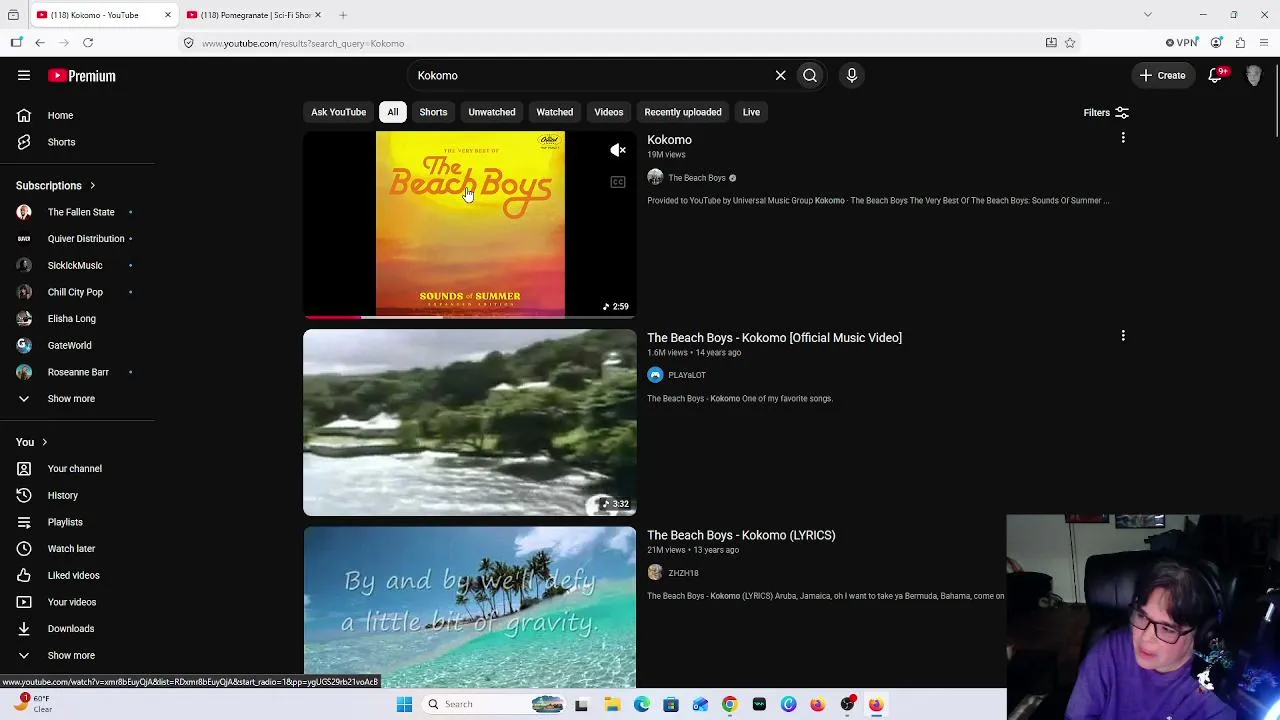Clear the Kokomo search query
Image resolution: width=1280 pixels, height=720 pixels.
tap(781, 76)
